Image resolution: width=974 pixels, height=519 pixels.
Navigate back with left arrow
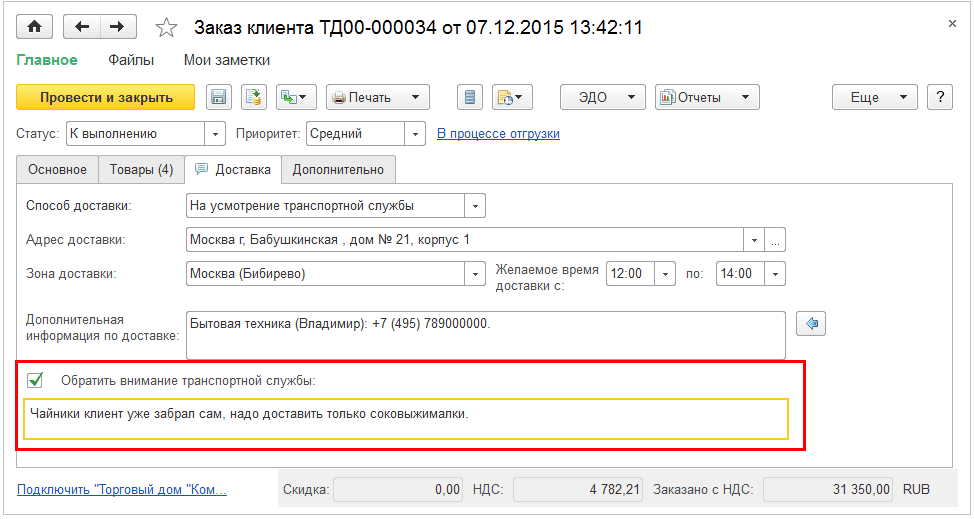tap(81, 27)
